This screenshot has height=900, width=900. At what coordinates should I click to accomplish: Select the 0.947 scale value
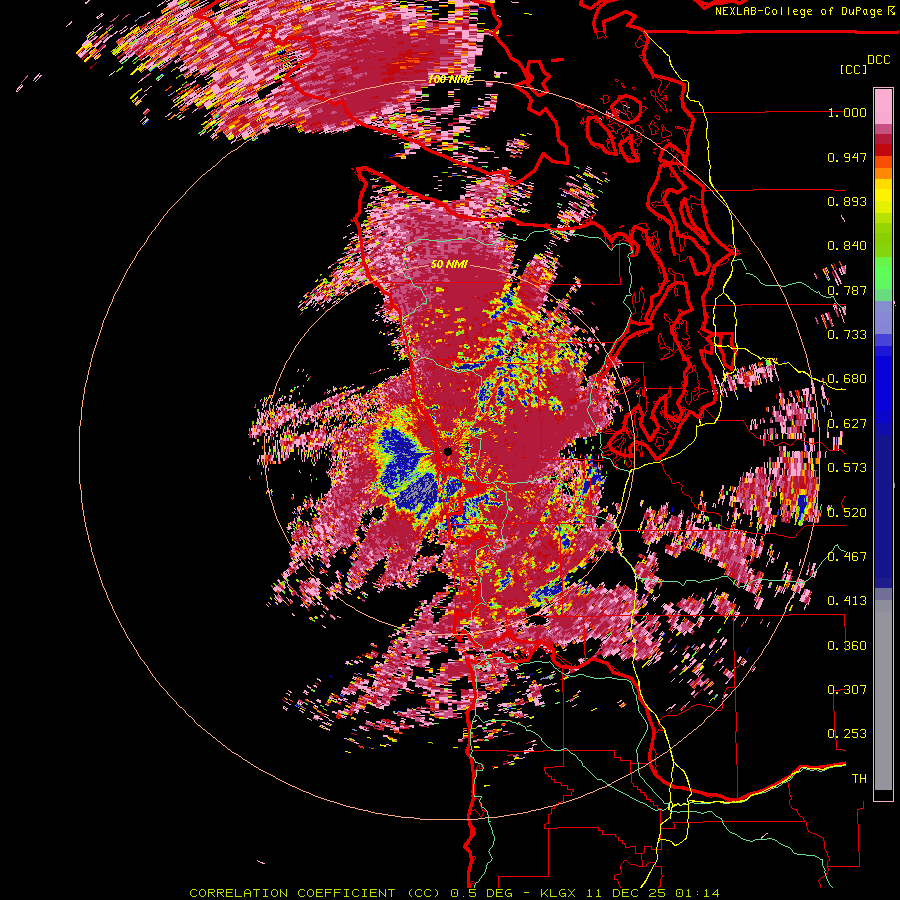[x=847, y=157]
